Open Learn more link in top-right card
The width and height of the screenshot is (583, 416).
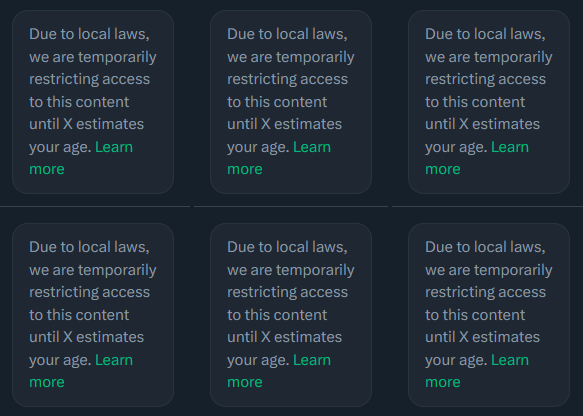pos(510,147)
